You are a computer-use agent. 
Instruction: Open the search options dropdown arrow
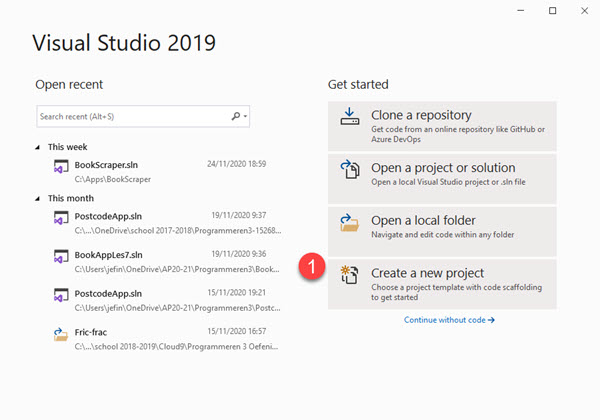click(245, 117)
